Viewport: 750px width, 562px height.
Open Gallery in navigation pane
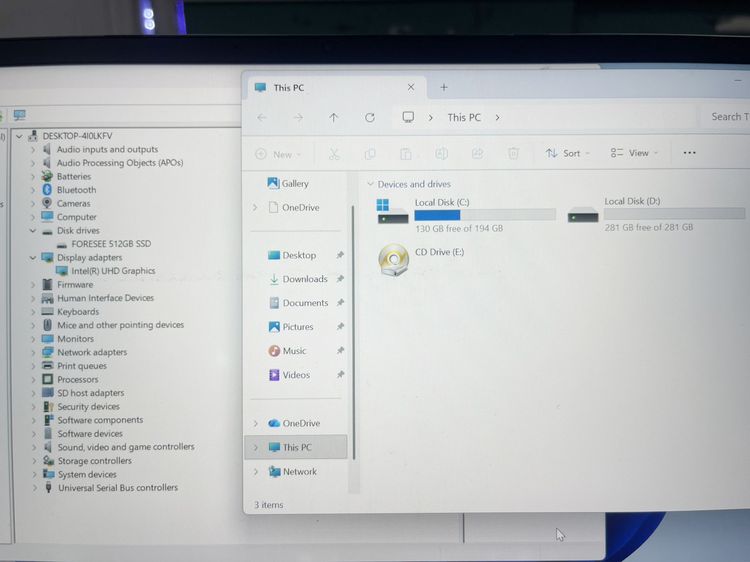pyautogui.click(x=288, y=183)
